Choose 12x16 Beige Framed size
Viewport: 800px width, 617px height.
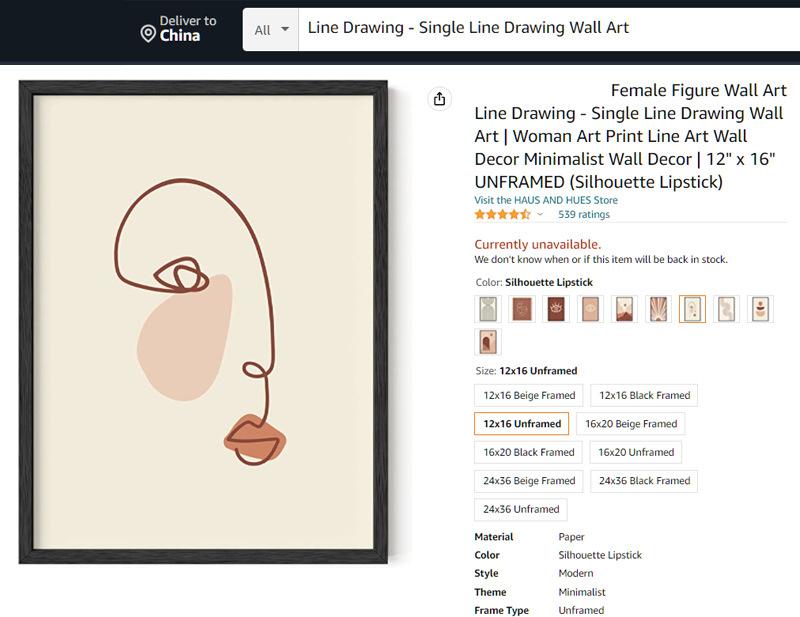tap(529, 396)
